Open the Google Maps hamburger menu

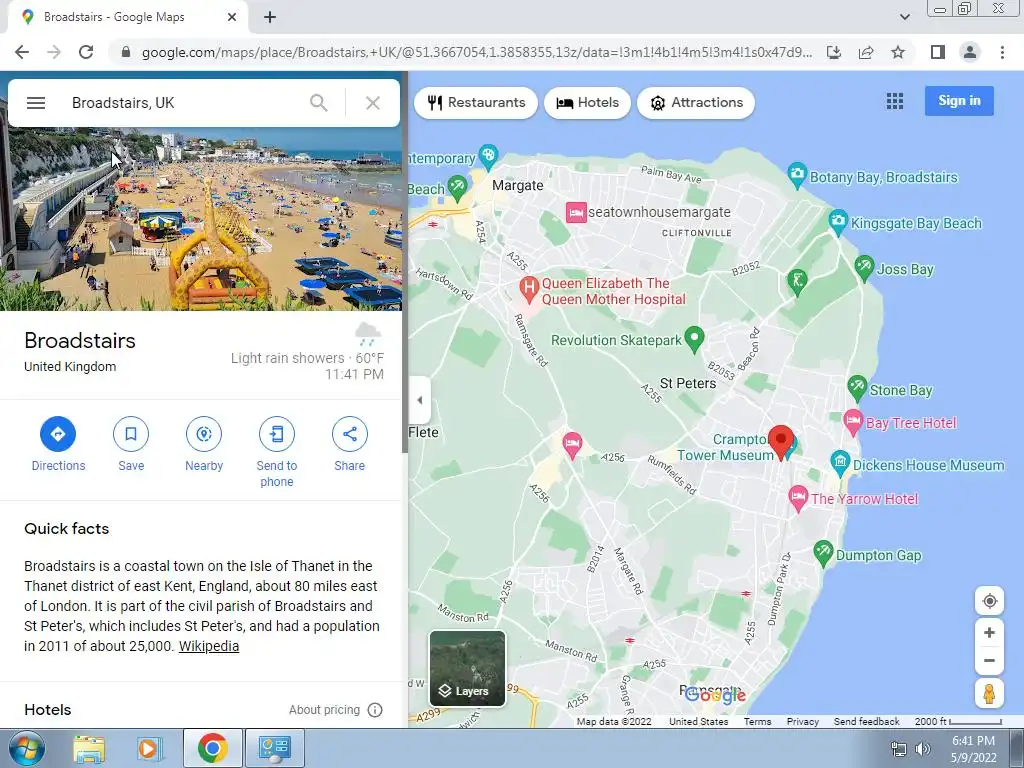click(36, 103)
